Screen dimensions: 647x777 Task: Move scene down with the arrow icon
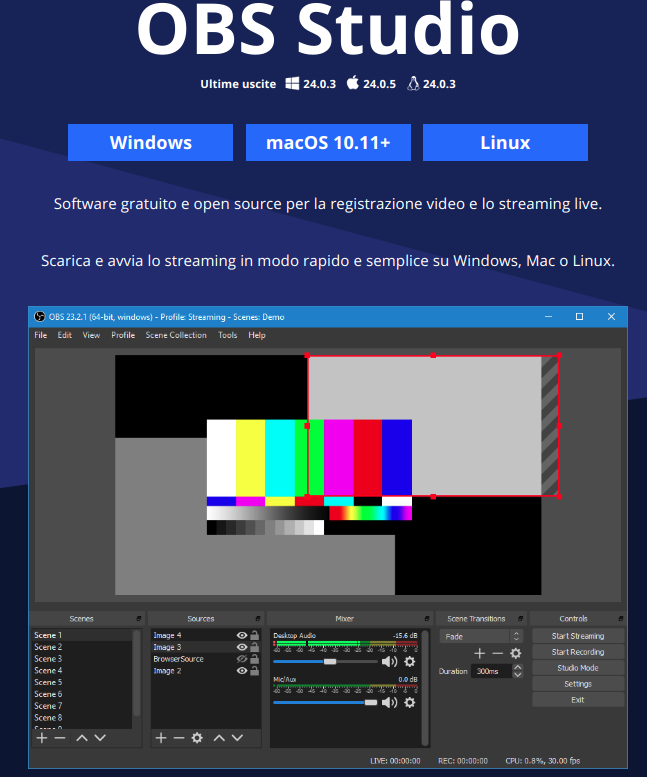point(101,737)
